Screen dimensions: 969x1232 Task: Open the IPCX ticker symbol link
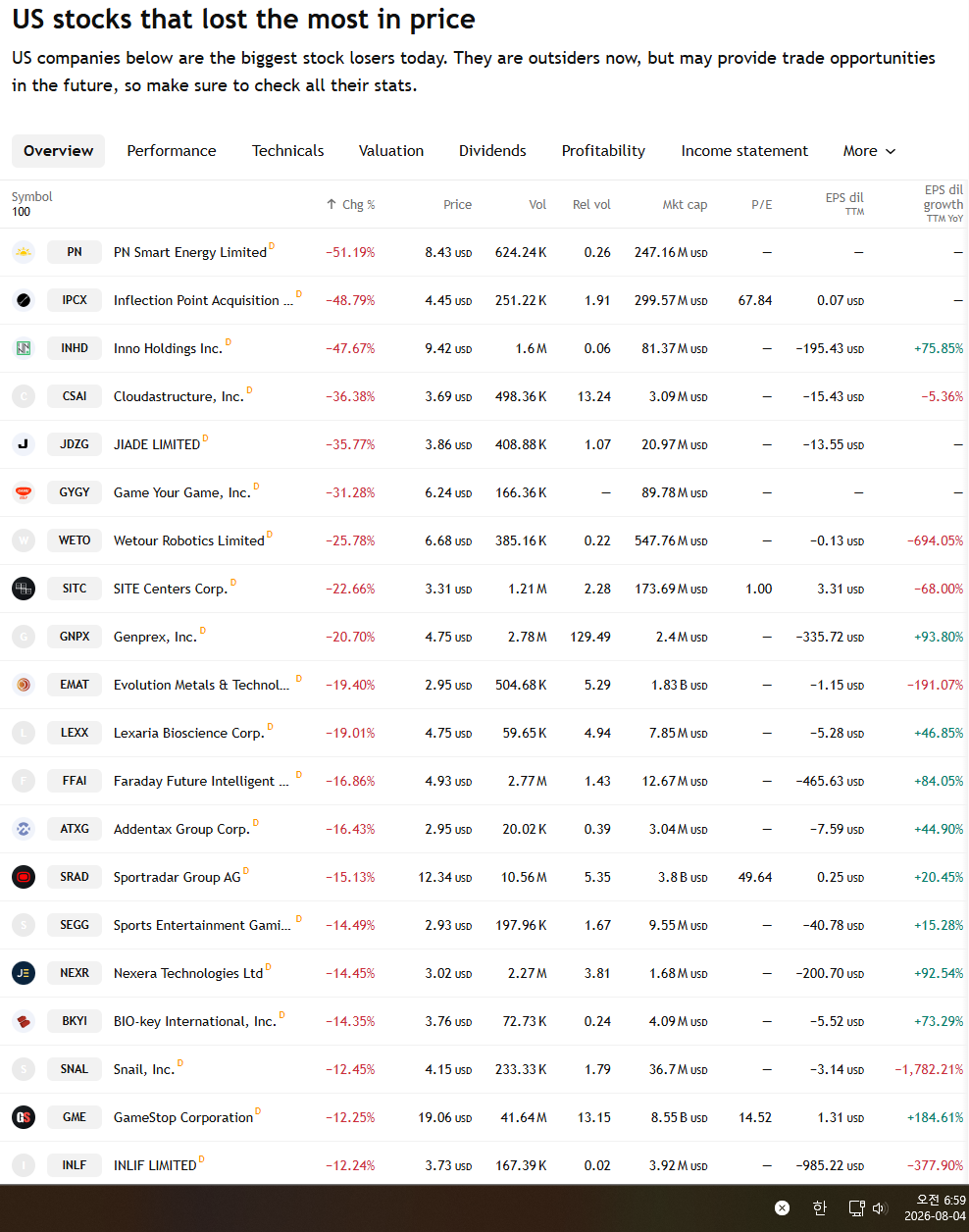(75, 300)
